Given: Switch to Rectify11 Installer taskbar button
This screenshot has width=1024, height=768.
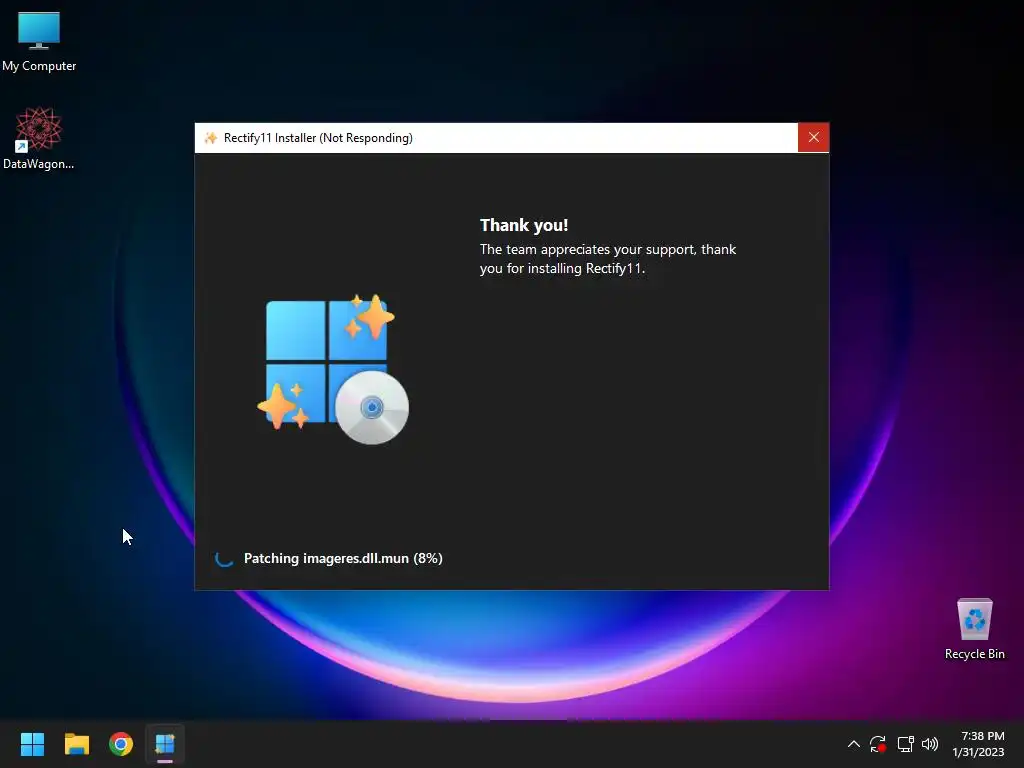Looking at the screenshot, I should click(x=165, y=744).
